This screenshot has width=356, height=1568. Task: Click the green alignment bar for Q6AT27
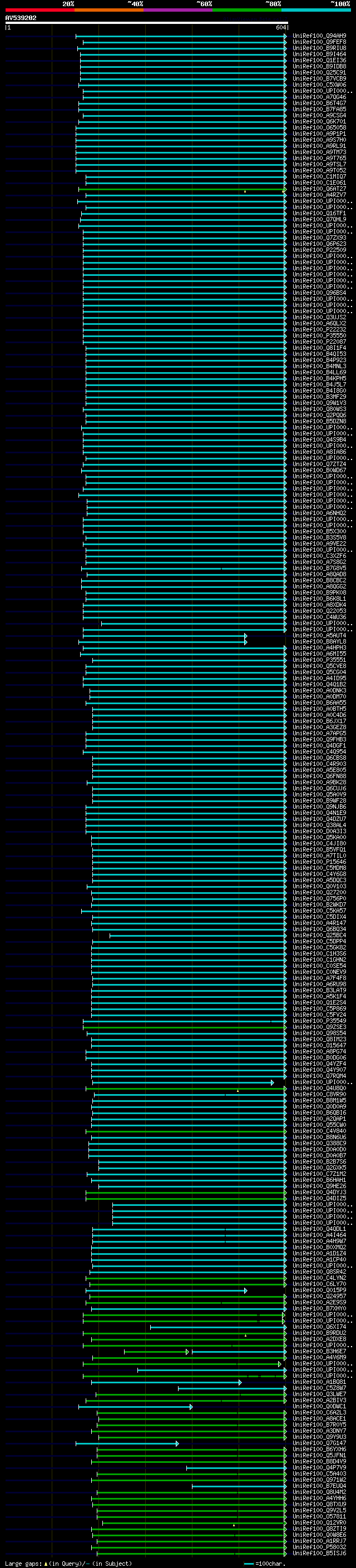(x=182, y=189)
